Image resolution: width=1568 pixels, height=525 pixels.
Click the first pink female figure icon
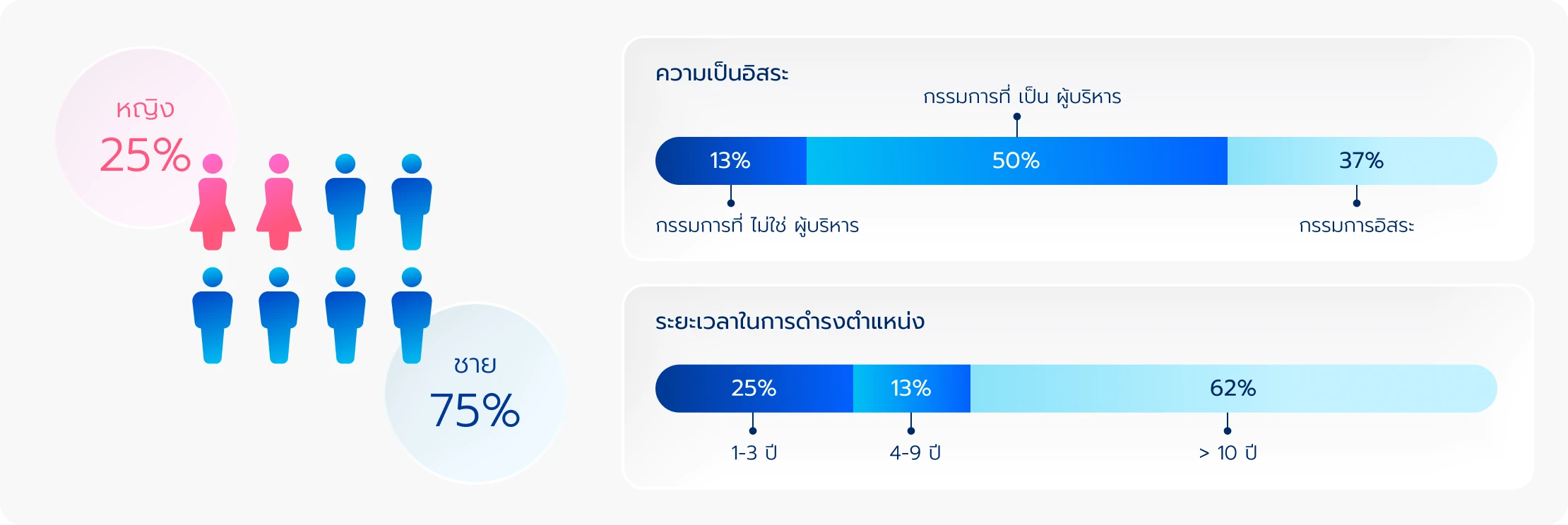click(x=213, y=202)
